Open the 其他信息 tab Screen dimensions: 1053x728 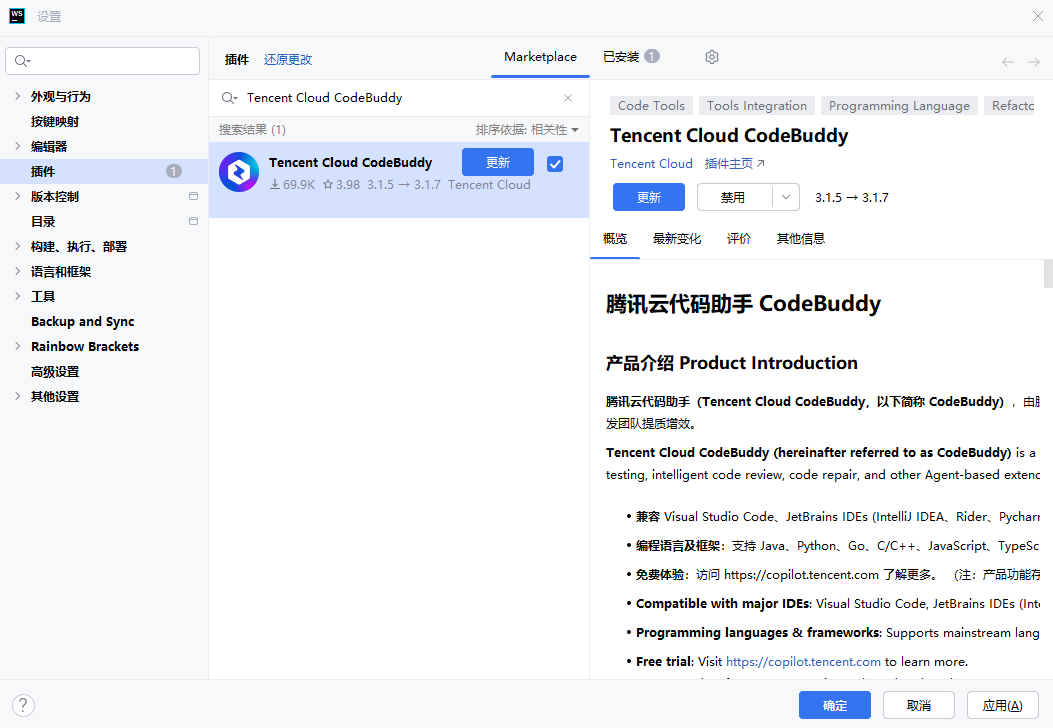(800, 238)
